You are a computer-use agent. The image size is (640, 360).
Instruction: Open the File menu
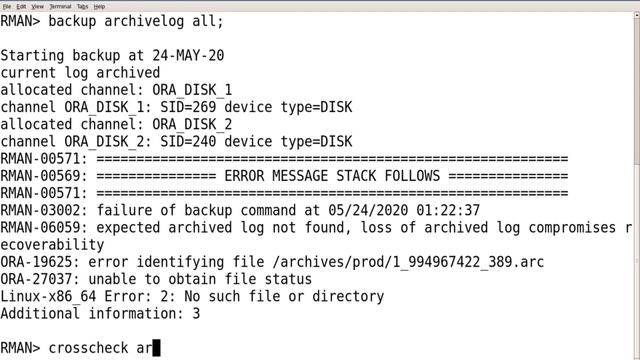pos(7,7)
